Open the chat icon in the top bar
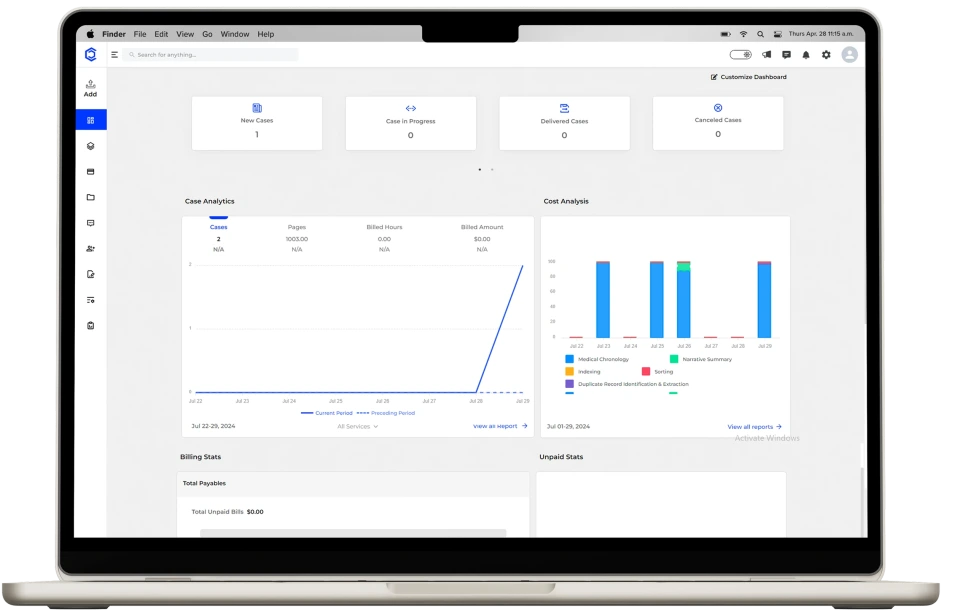This screenshot has width=960, height=615. pyautogui.click(x=786, y=54)
